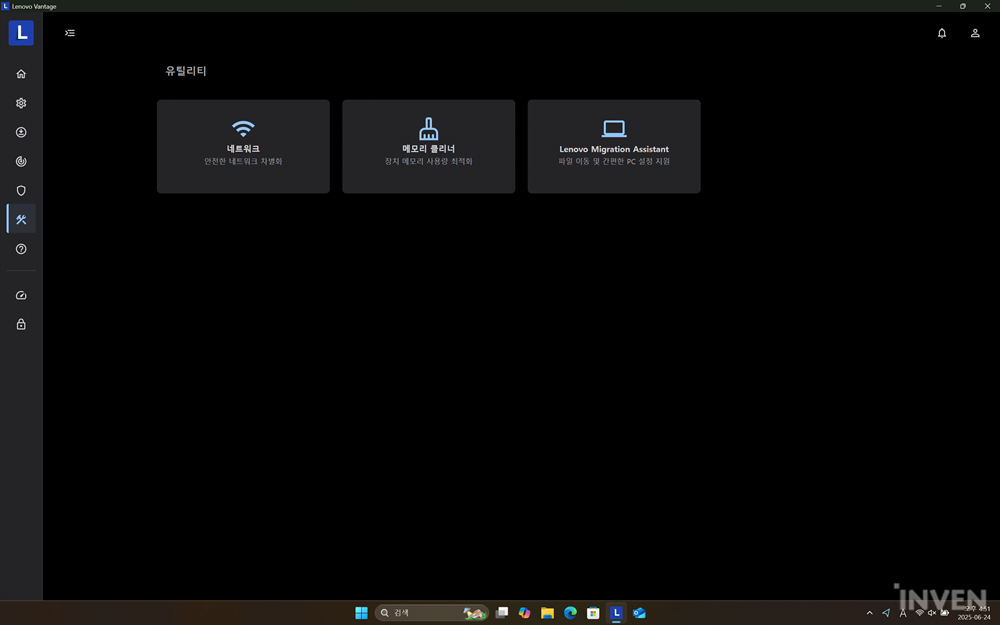Click the broom icon of 메모리 클리너
Image resolution: width=1000 pixels, height=625 pixels.
click(x=429, y=128)
